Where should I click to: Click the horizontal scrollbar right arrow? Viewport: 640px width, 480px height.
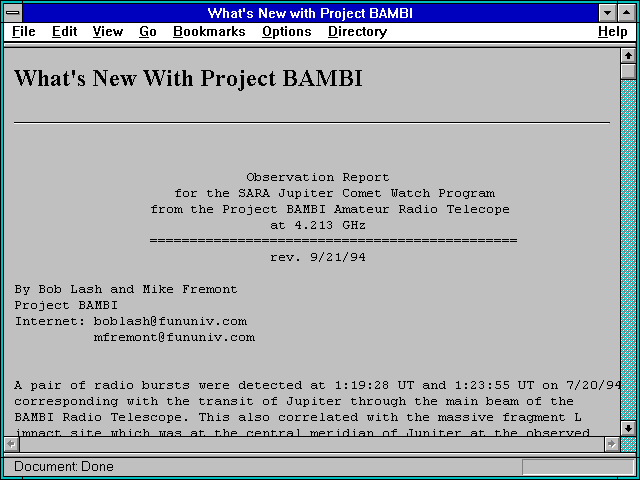[x=611, y=444]
